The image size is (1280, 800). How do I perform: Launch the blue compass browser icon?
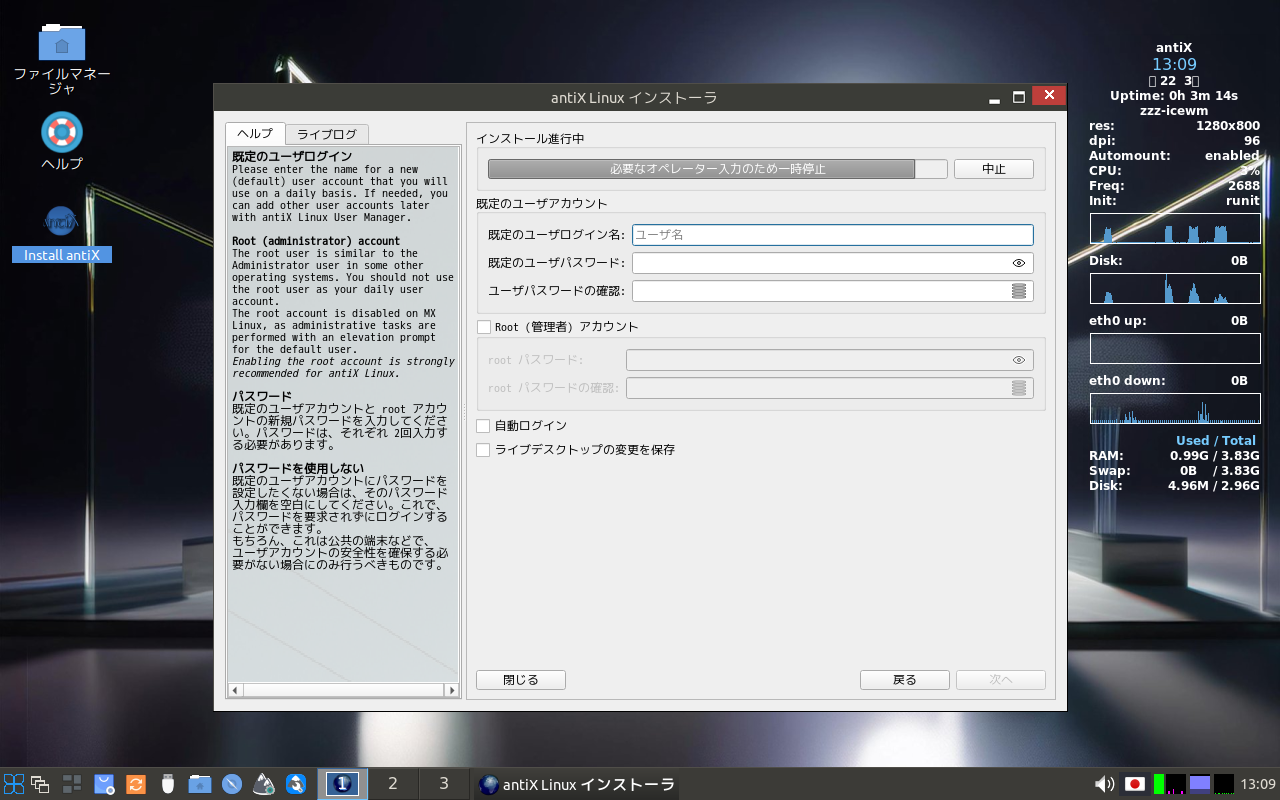(x=232, y=784)
